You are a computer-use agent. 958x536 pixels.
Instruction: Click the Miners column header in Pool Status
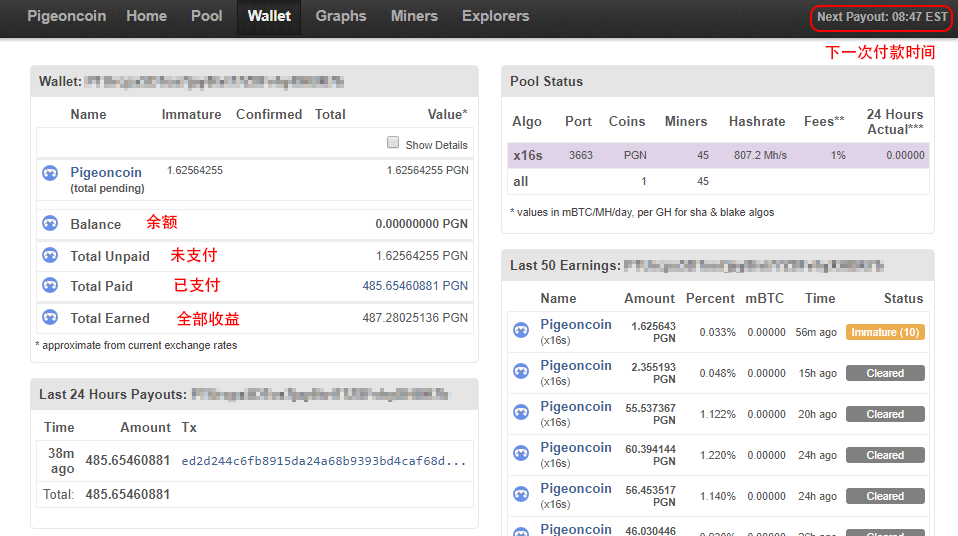tap(686, 121)
